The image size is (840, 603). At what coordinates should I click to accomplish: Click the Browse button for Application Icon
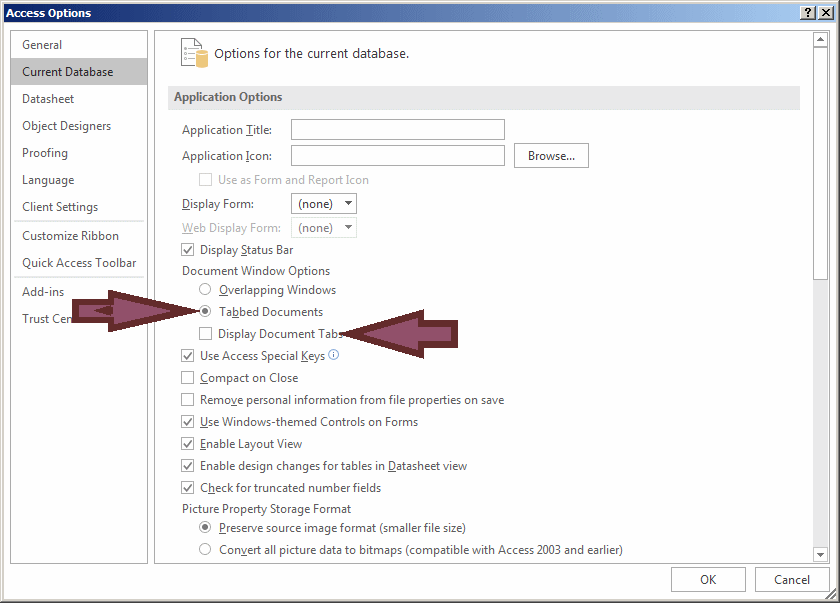[x=551, y=155]
